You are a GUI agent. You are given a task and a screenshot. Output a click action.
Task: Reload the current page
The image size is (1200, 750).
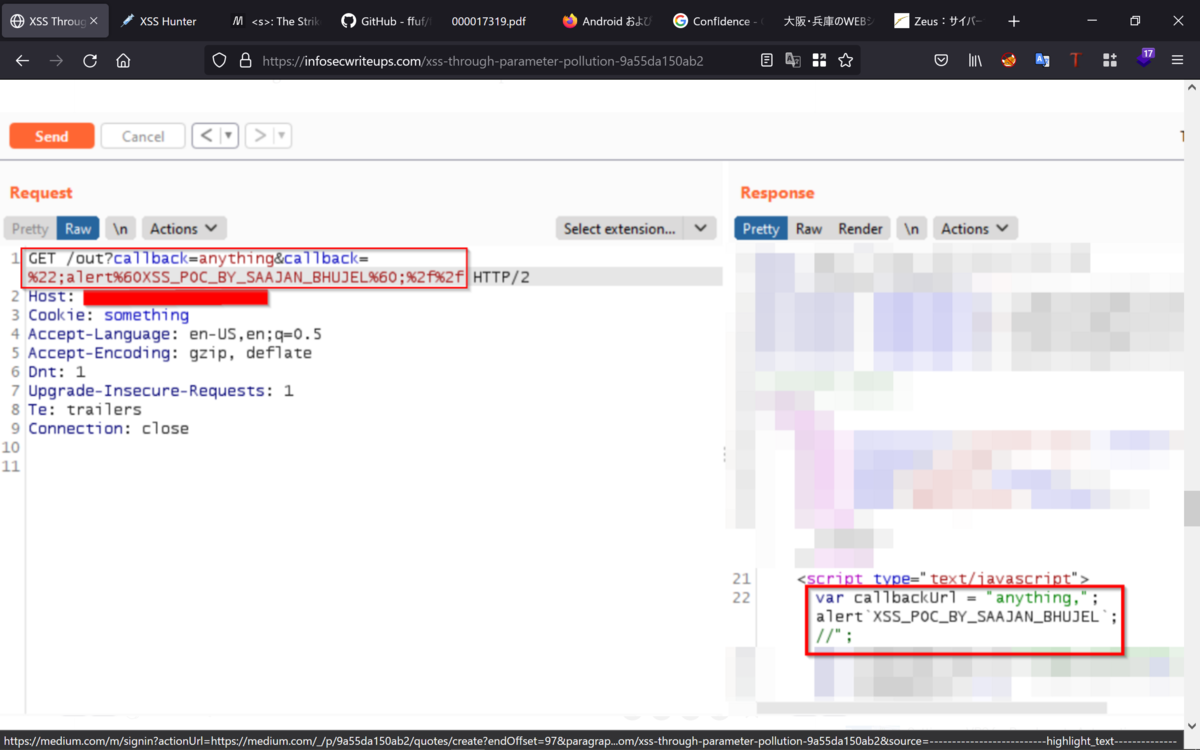(90, 60)
